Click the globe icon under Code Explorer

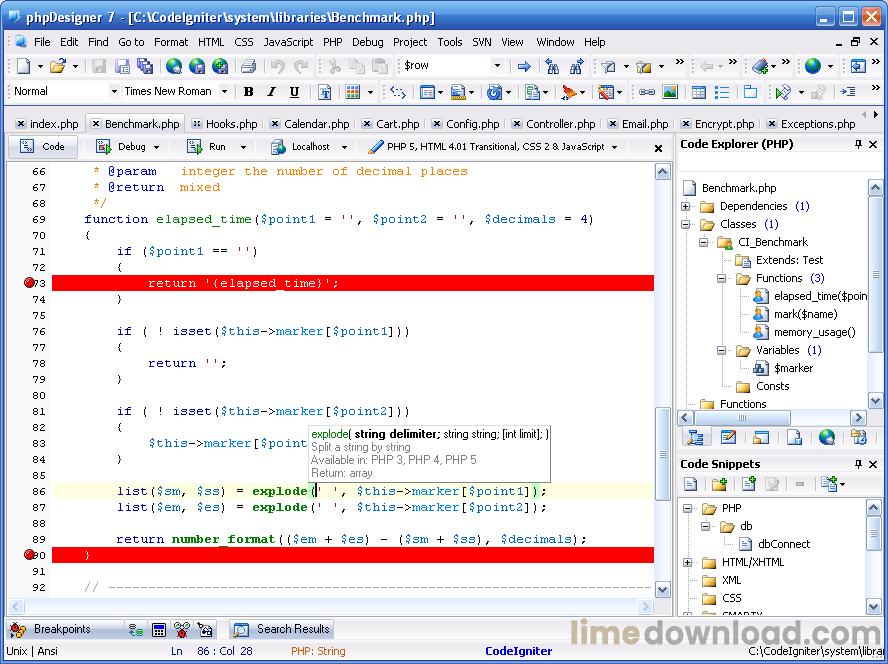[x=826, y=437]
